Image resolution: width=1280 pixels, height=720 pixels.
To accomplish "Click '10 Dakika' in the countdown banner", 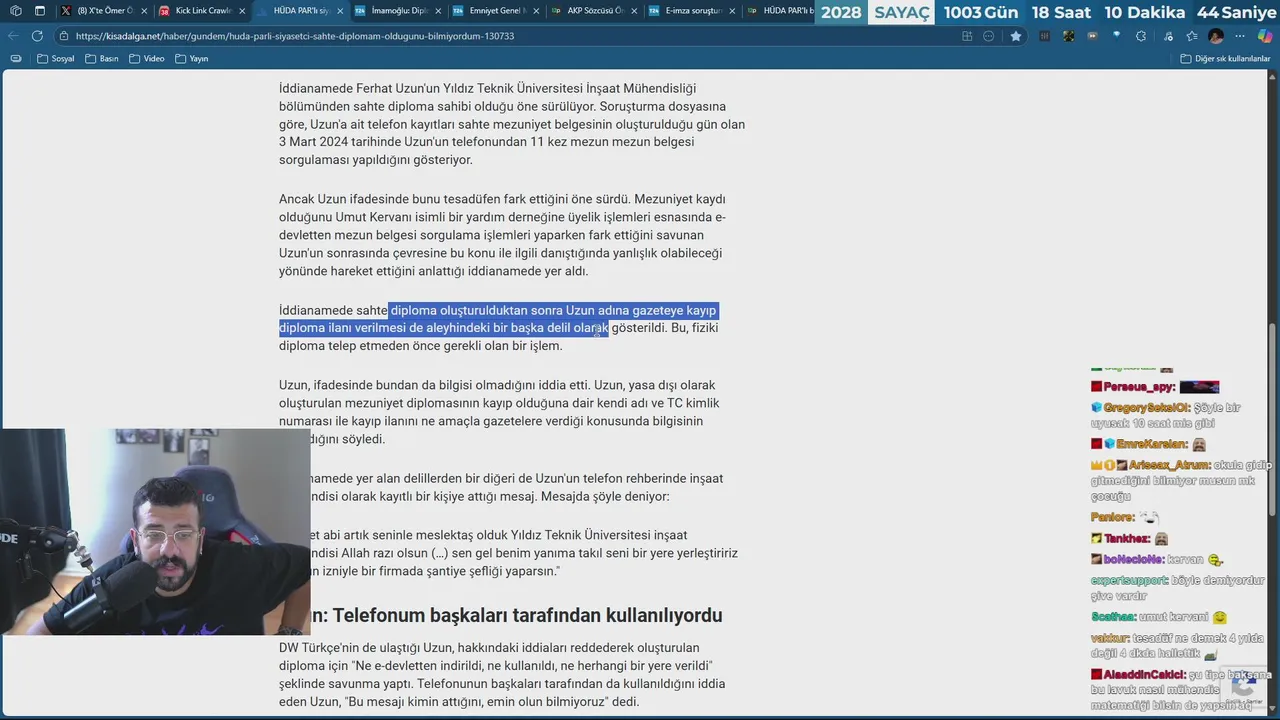I will pos(1144,13).
